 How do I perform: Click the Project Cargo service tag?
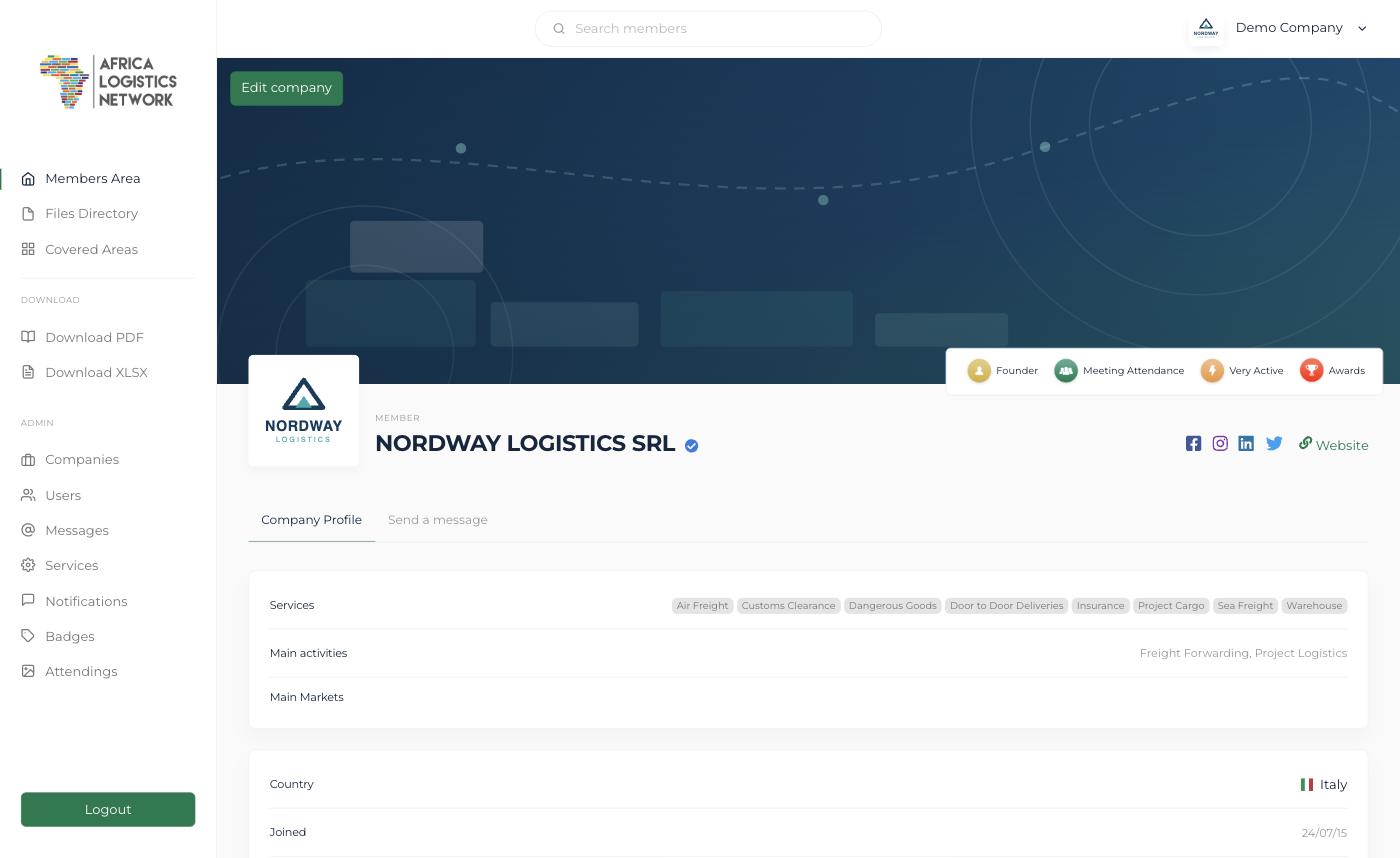pos(1171,606)
